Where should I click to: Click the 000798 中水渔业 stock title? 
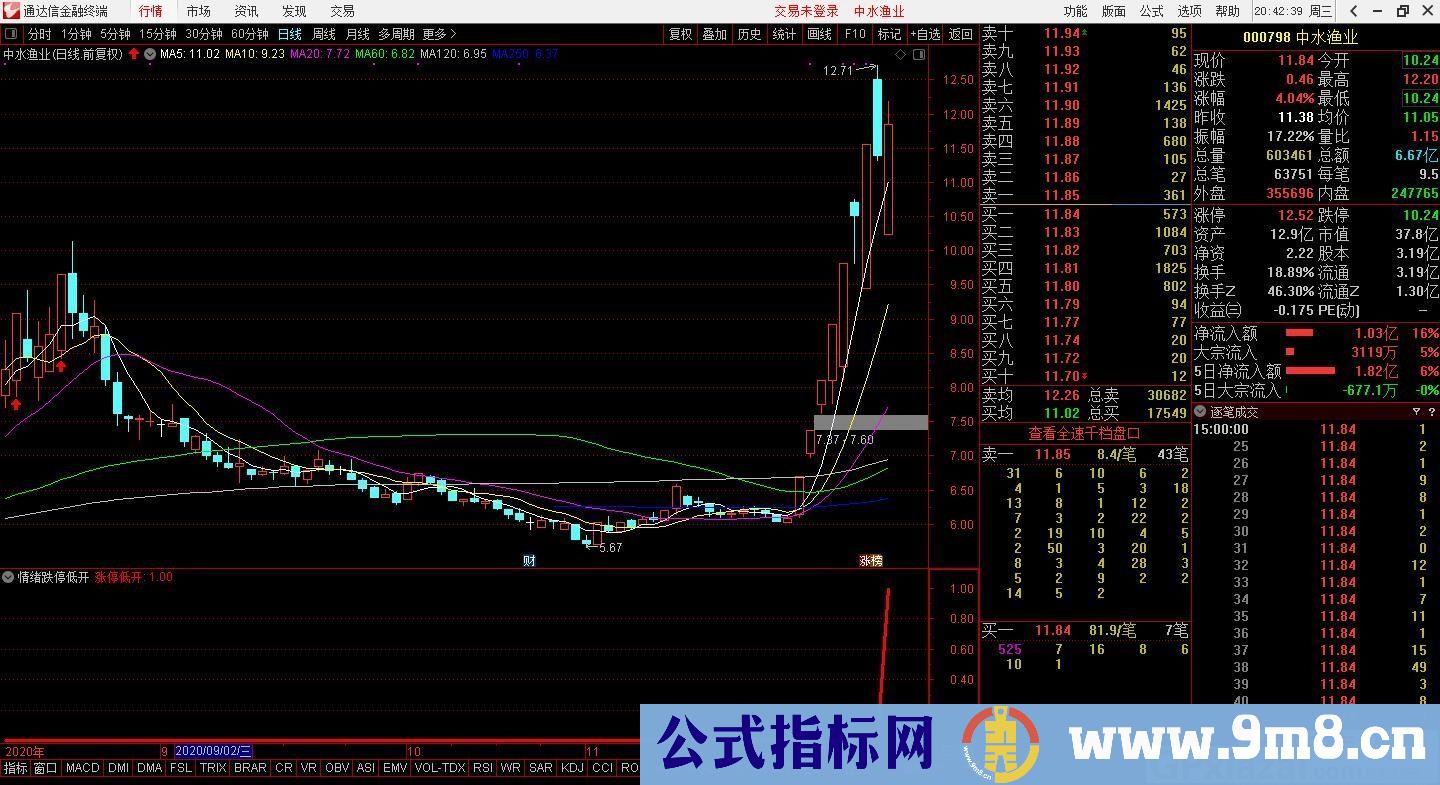point(1300,37)
